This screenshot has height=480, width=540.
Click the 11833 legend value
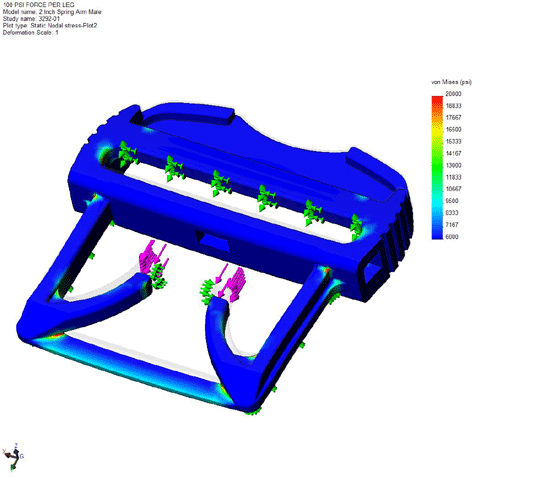[453, 177]
